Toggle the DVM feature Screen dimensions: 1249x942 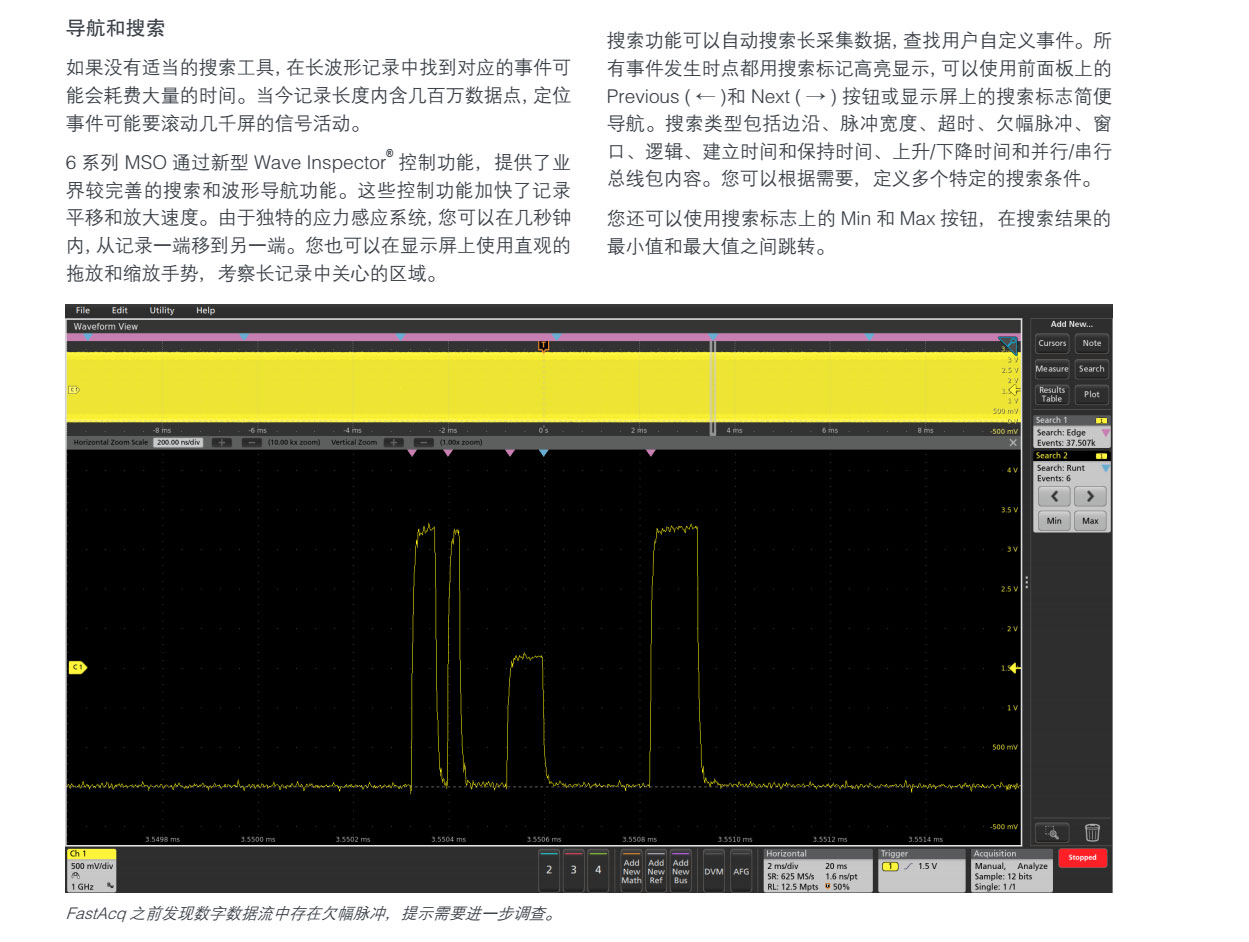point(713,871)
